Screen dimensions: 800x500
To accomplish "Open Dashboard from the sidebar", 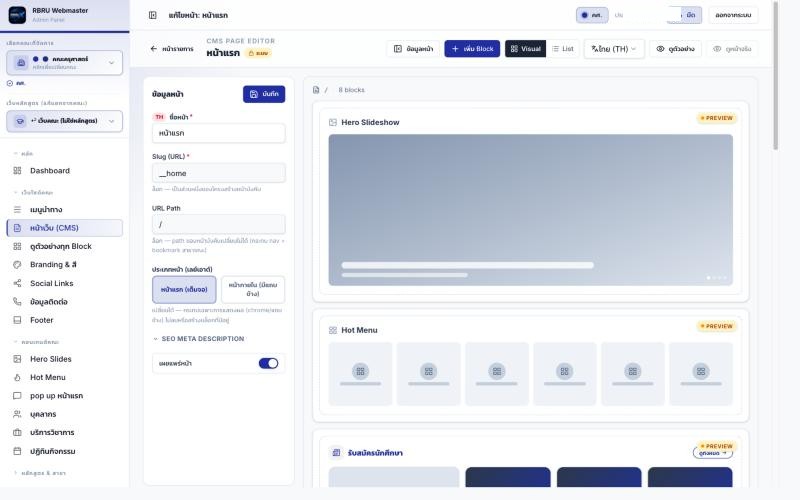I will point(64,170).
